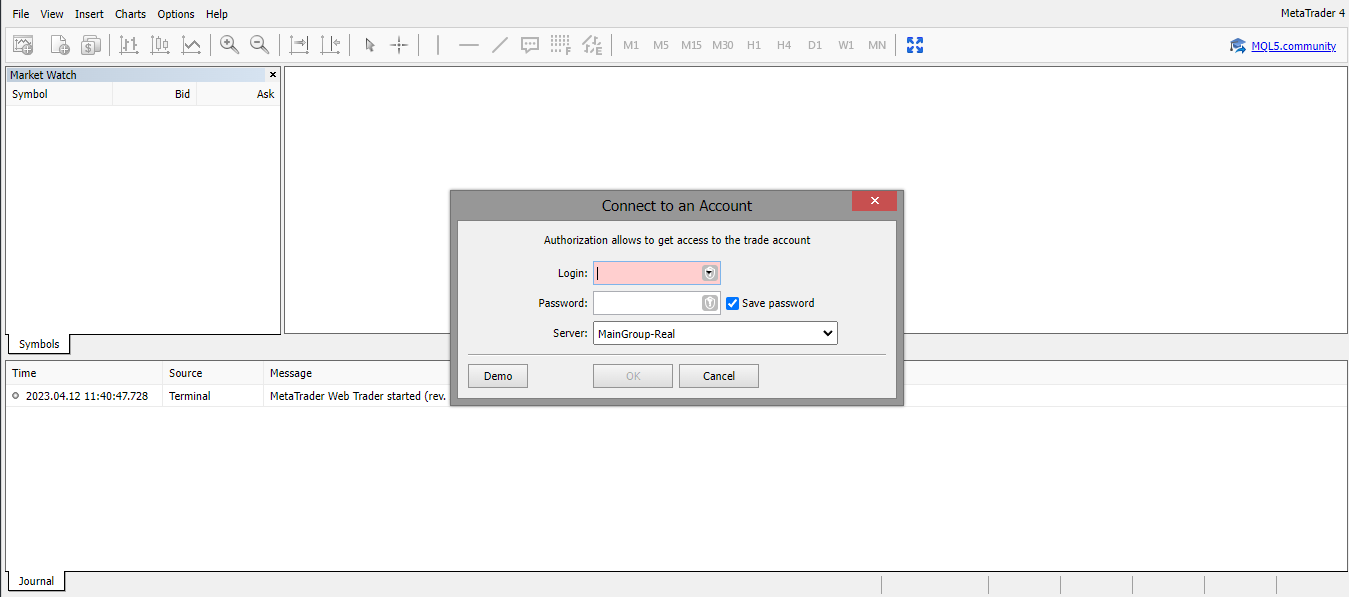Click the key icon in Password field
Screen dimensions: 1349x597
710,303
